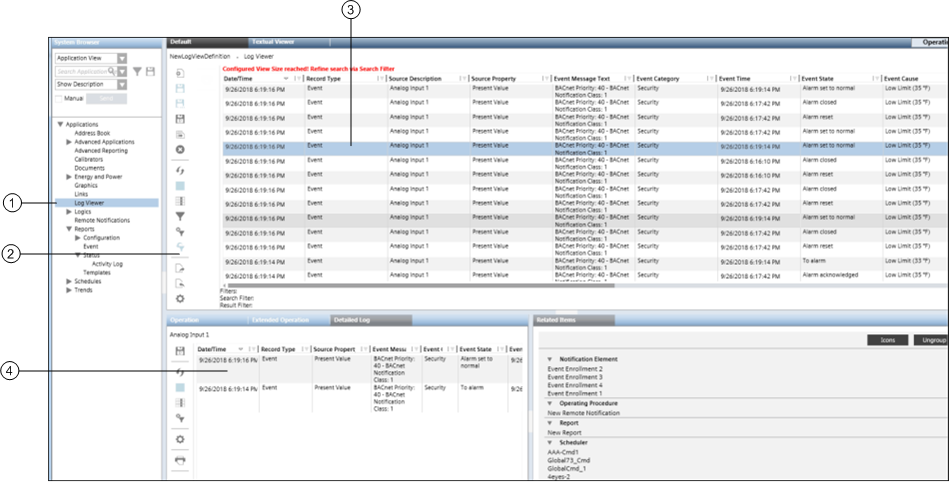This screenshot has height=482, width=950.
Task: Click the column selection icon in Log Viewer toolbar
Action: pos(180,200)
